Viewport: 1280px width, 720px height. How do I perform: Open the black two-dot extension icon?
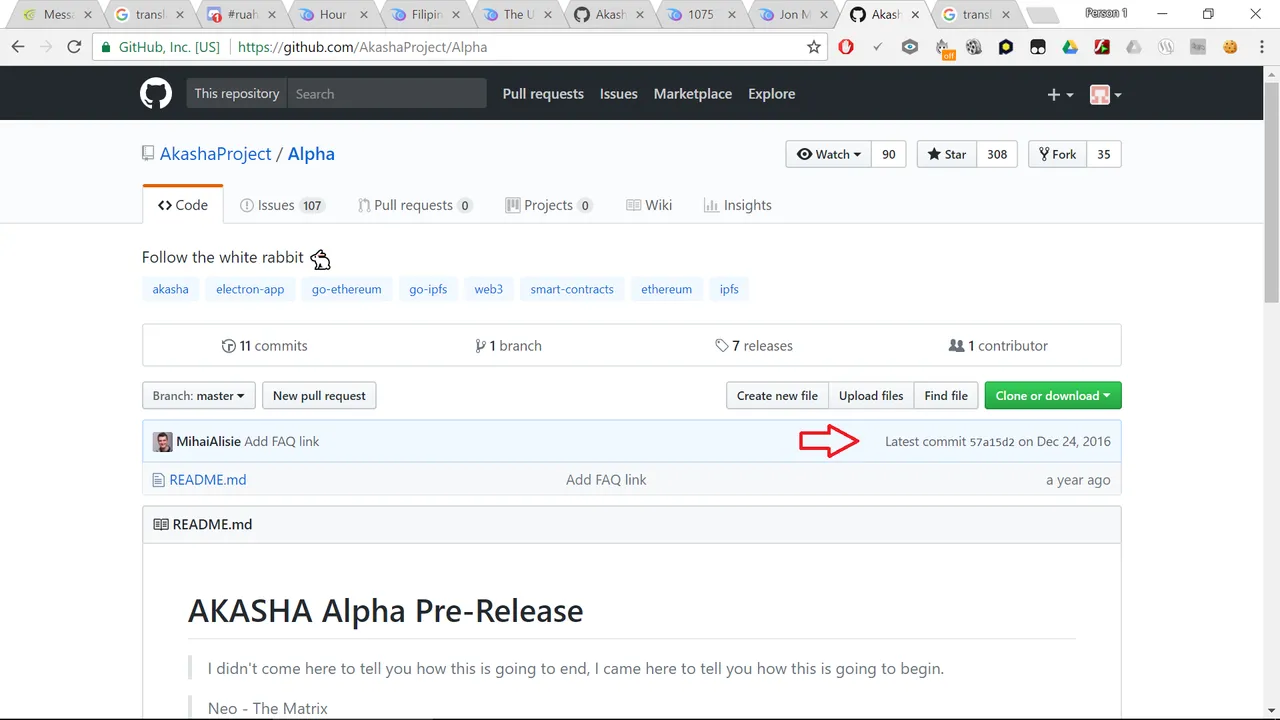[x=1038, y=47]
